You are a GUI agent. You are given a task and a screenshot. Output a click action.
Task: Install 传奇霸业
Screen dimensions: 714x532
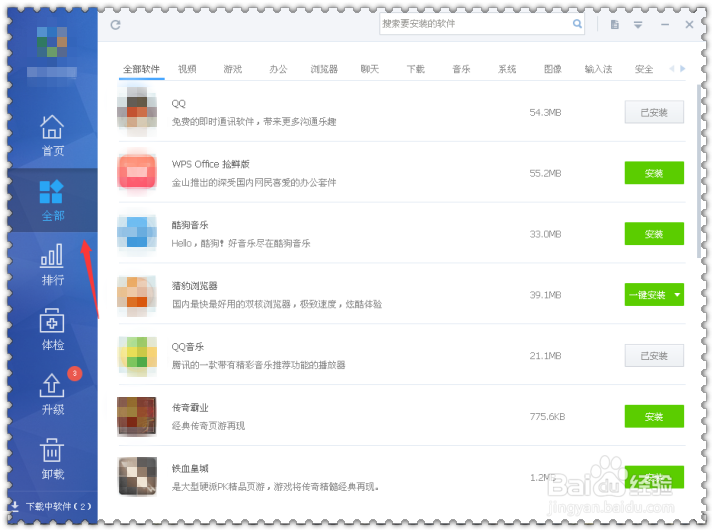coord(654,416)
